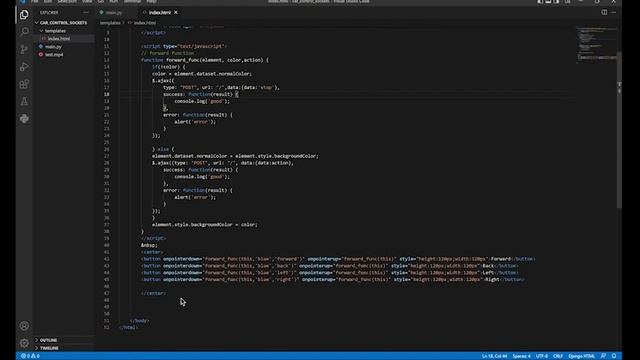
Task: Open the Search view in activity bar
Action: [x=24, y=31]
